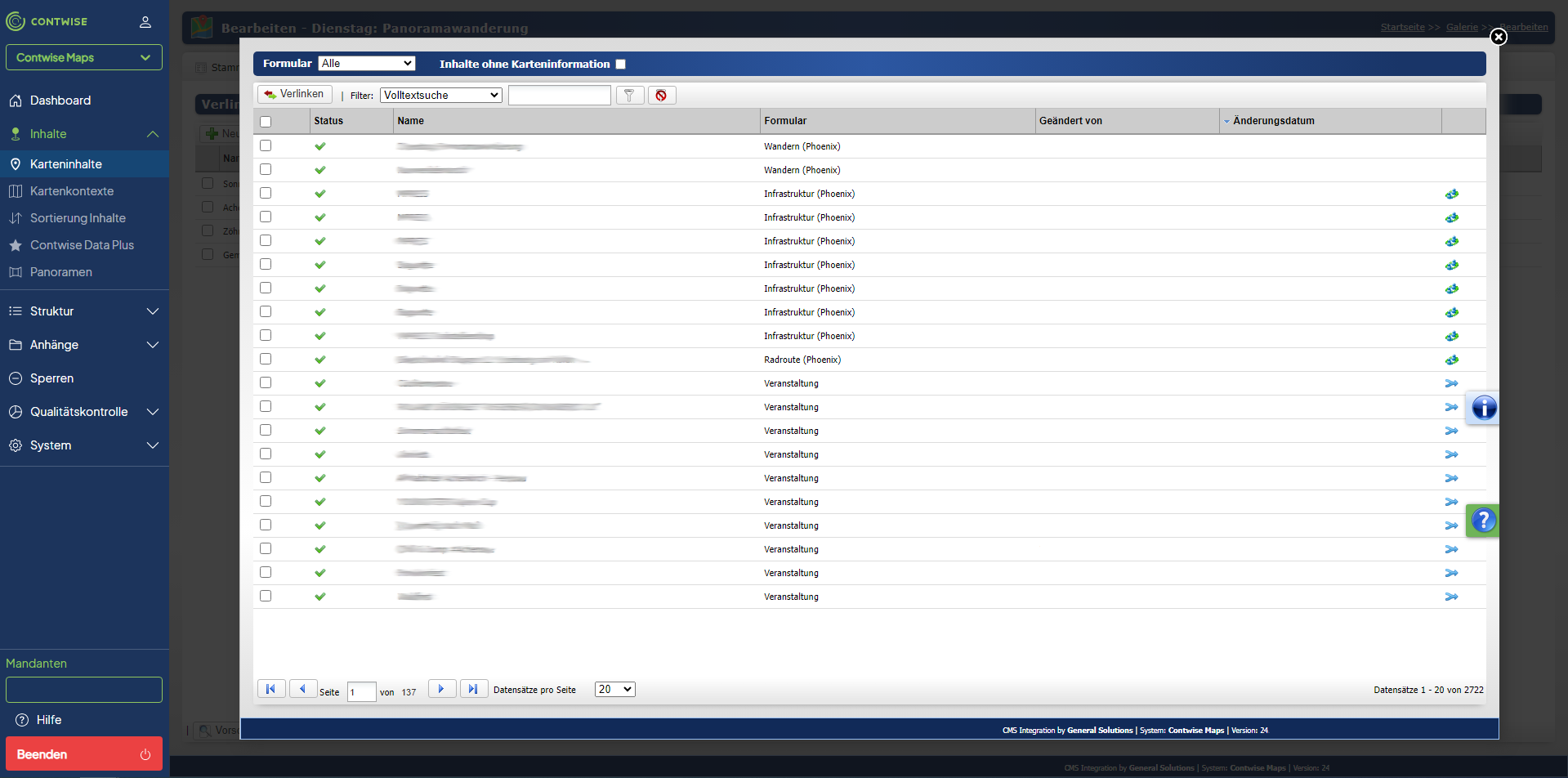Screen dimensions: 1568x778
Task: Click the map icon in Radroute (Phoenix) row
Action: pyautogui.click(x=1451, y=360)
